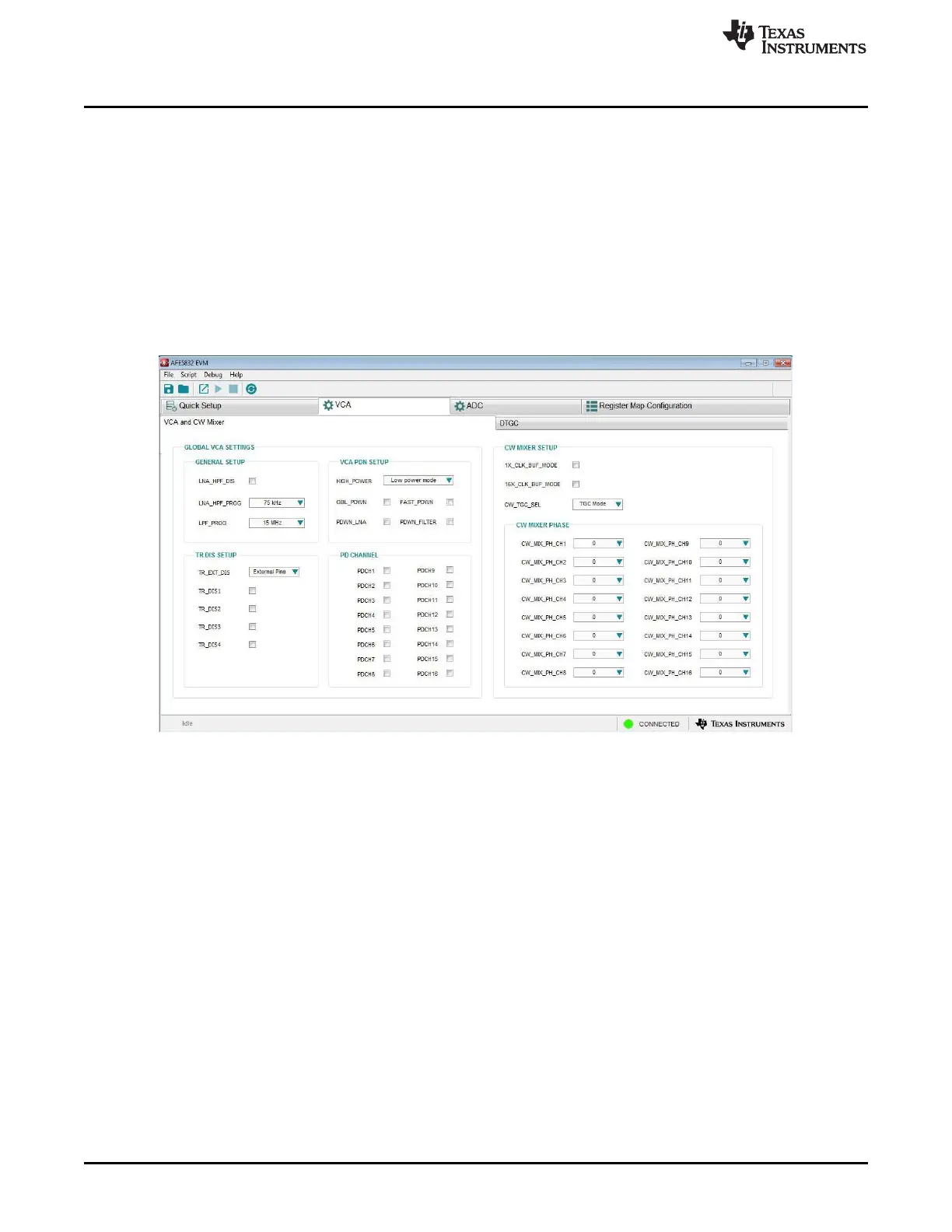Minimize the AFE5832 EVM window
Screen dimensions: 952x1232
point(749,363)
